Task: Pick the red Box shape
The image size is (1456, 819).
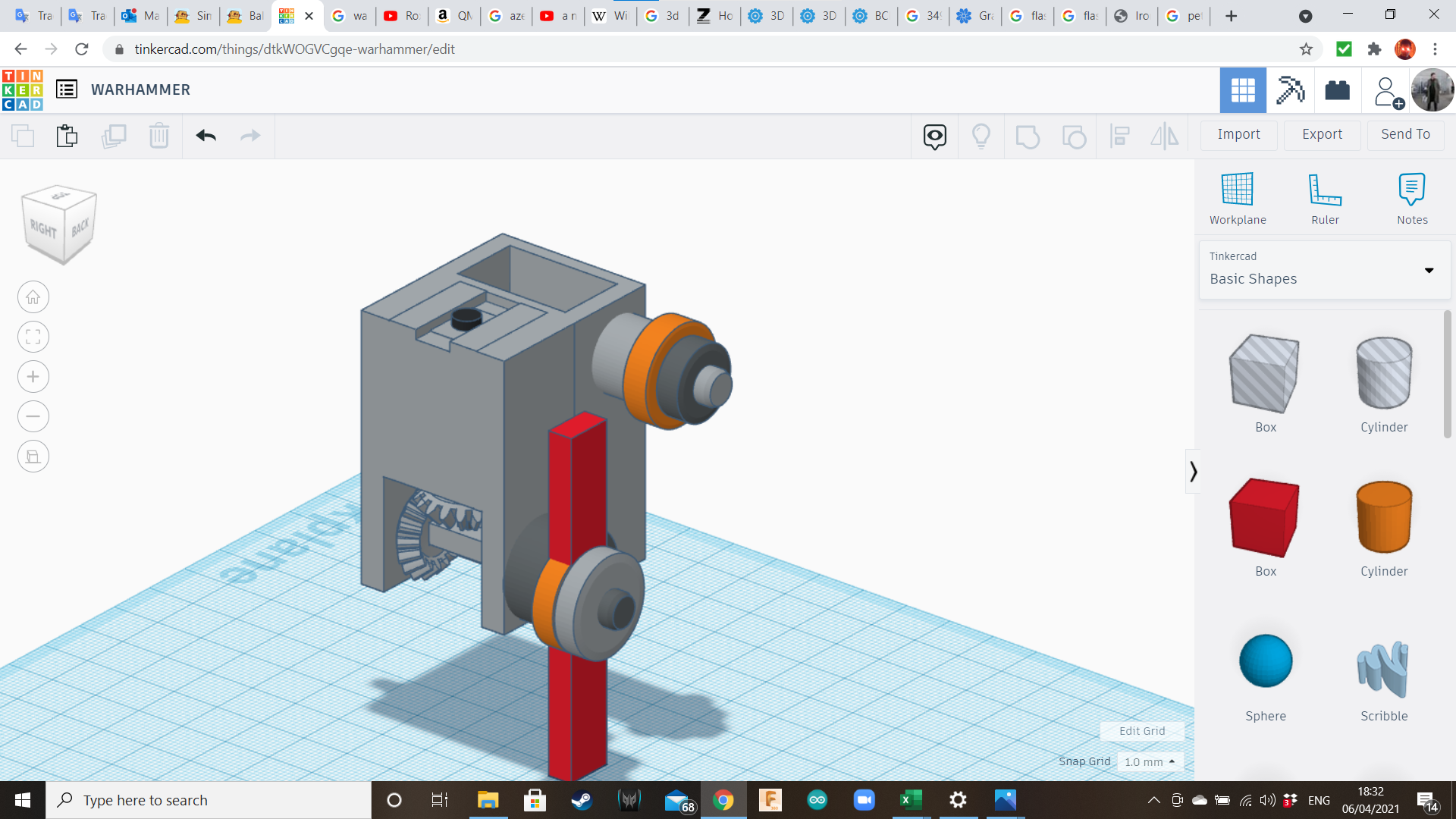Action: point(1265,519)
